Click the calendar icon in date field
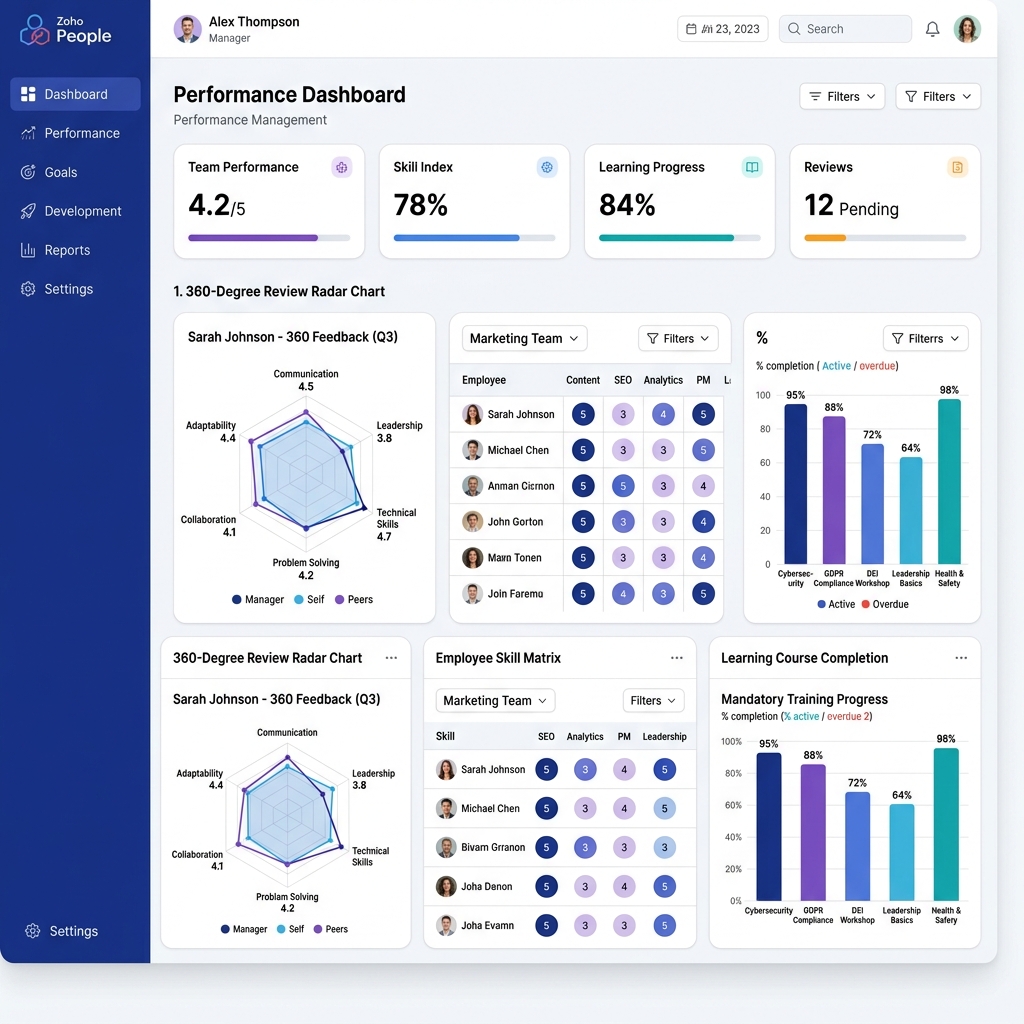Image resolution: width=1024 pixels, height=1024 pixels. 691,29
